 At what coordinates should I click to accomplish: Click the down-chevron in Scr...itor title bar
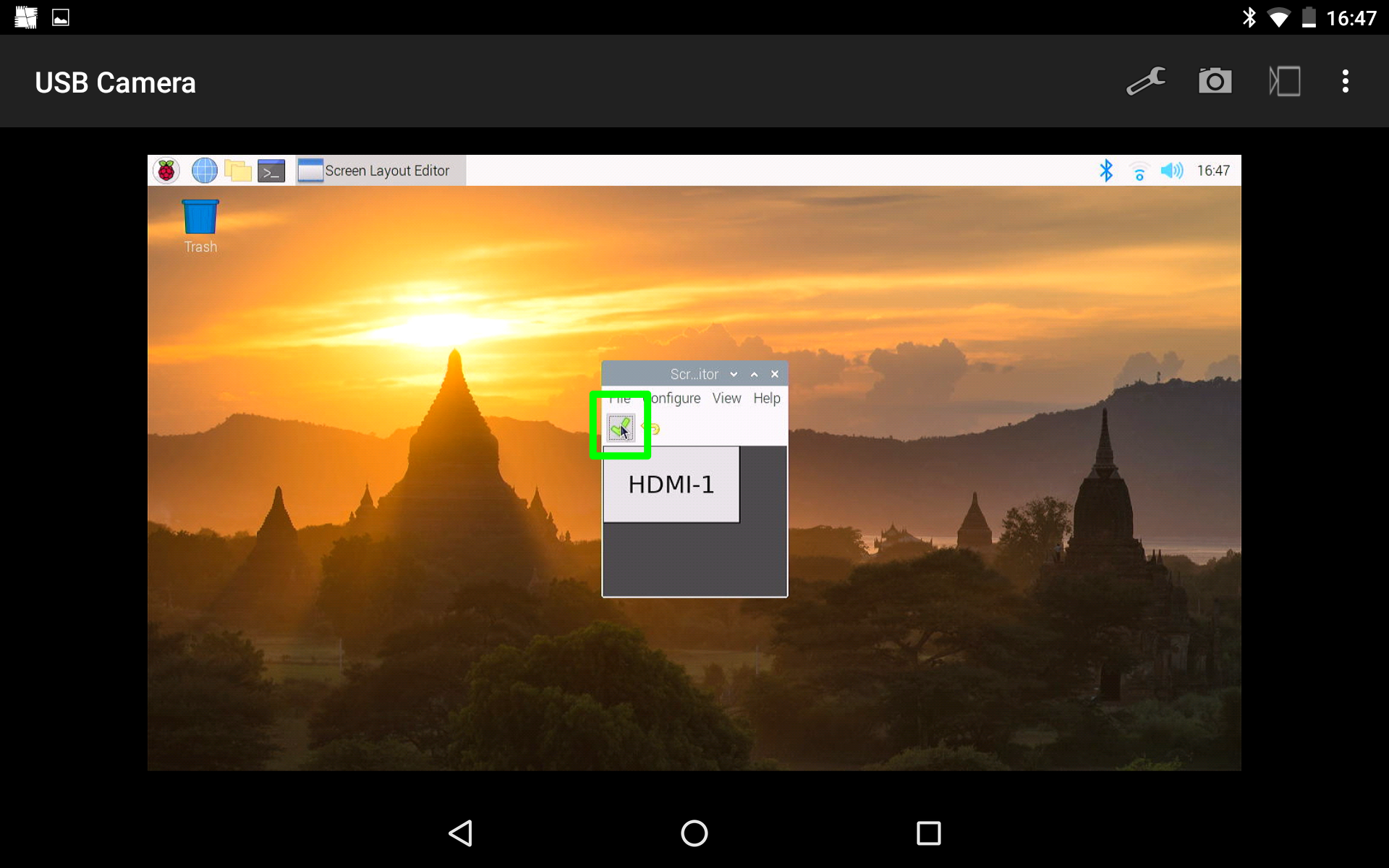pos(734,374)
